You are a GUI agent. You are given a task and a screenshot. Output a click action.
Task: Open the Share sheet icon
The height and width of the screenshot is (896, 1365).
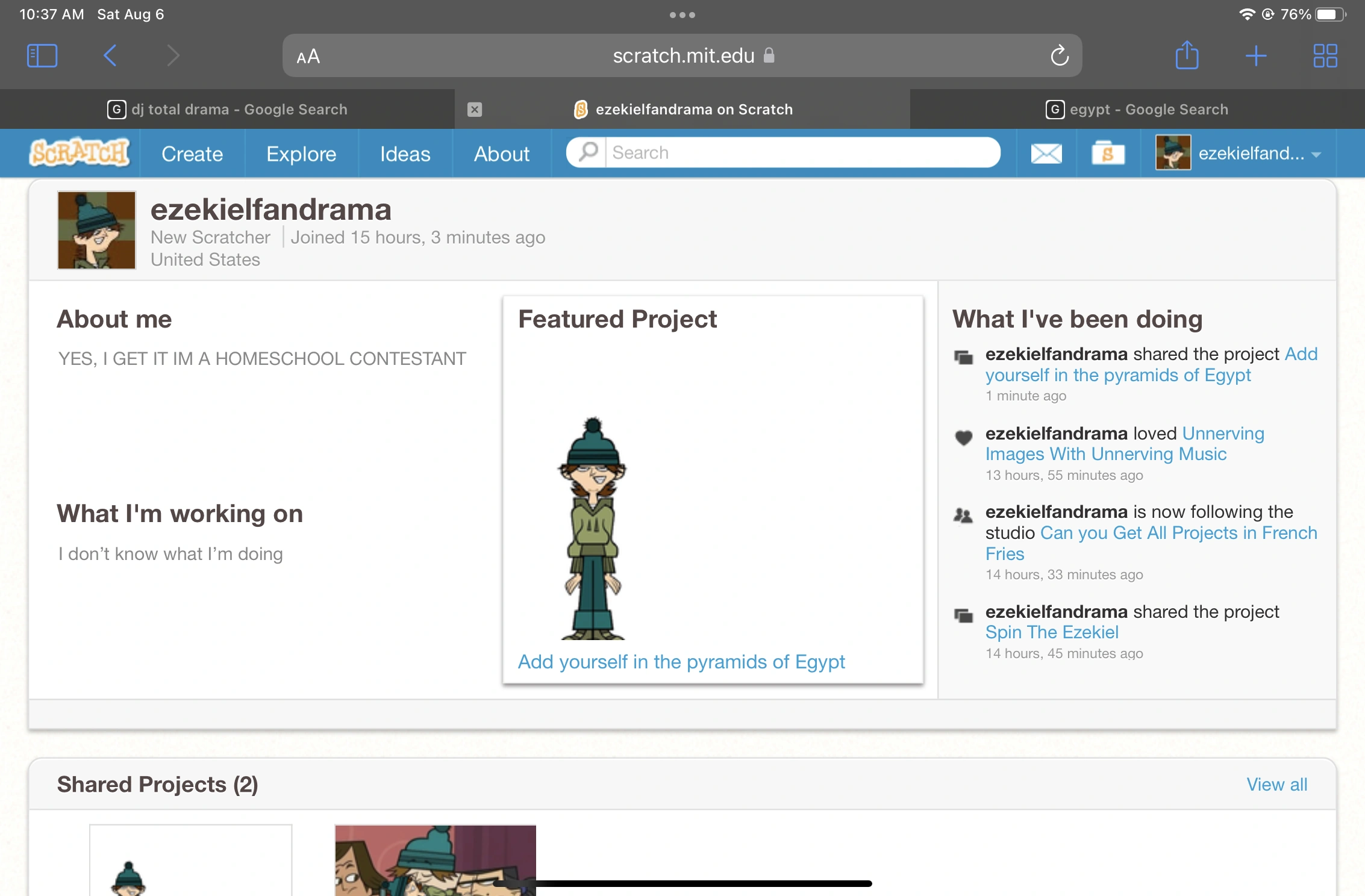pyautogui.click(x=1187, y=55)
